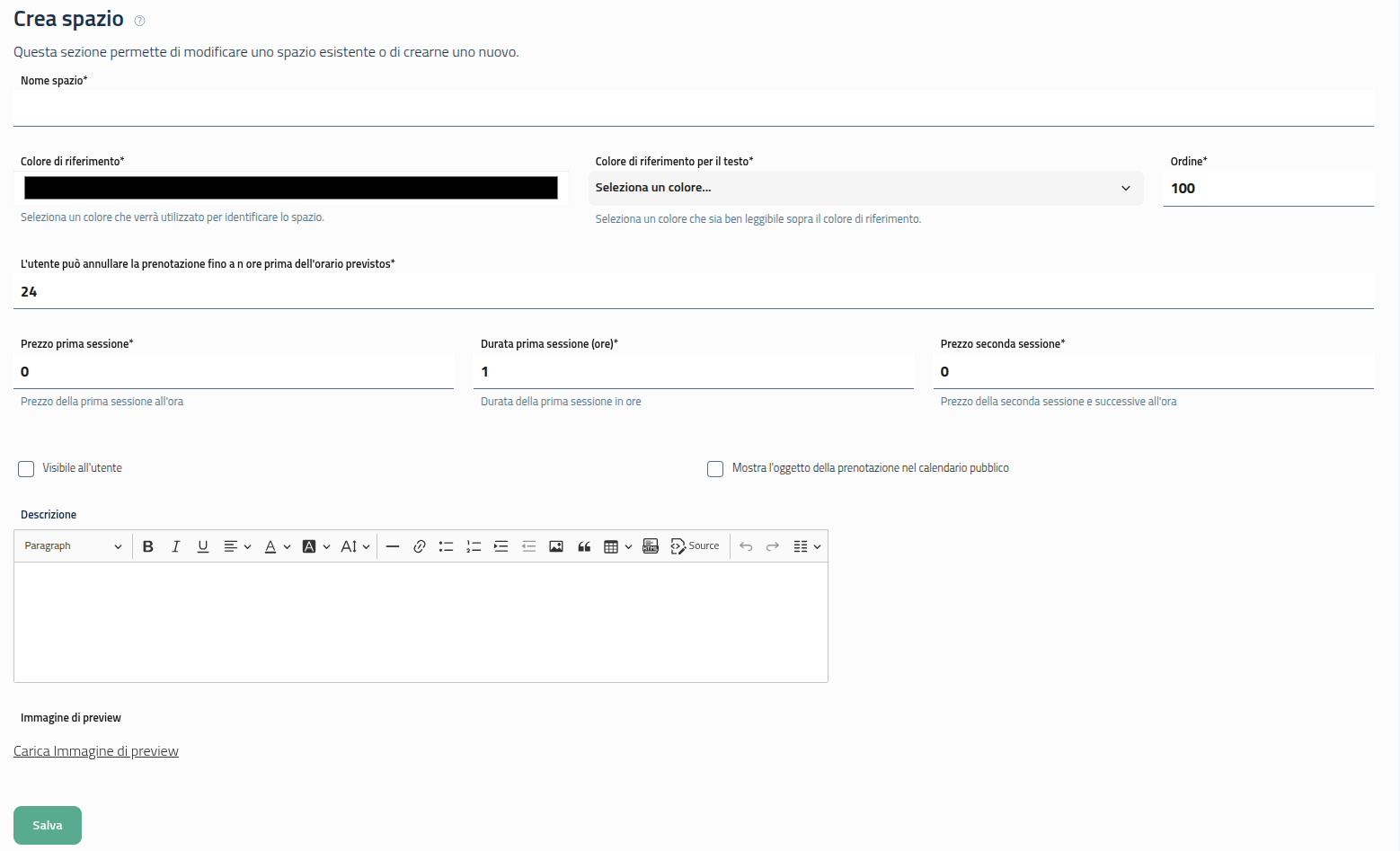Viewport: 1400px width, 851px height.
Task: Click the Nome spazio input field
Action: pos(693,108)
